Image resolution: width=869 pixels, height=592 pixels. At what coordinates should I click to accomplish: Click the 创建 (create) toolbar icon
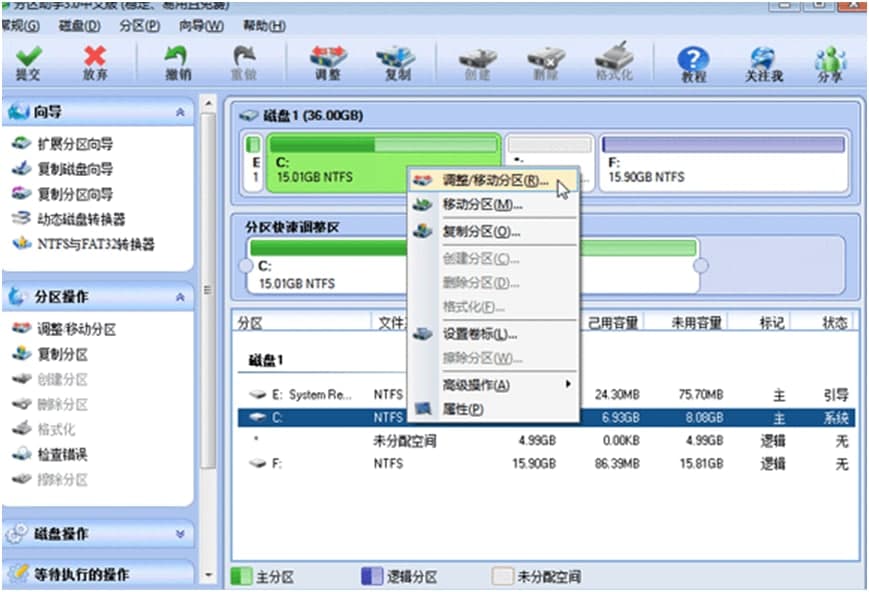pos(477,63)
